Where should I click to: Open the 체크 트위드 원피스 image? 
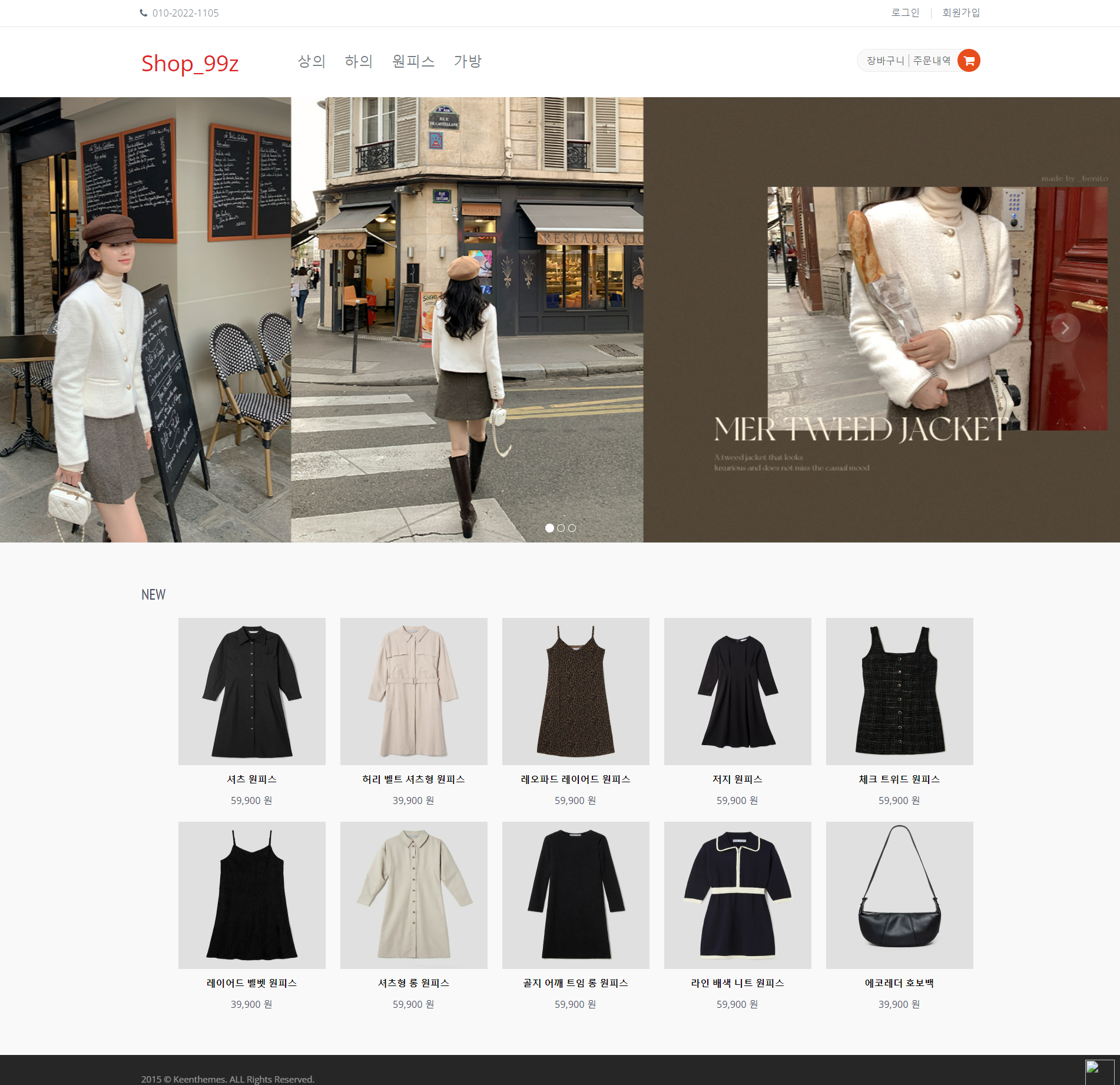pyautogui.click(x=900, y=692)
